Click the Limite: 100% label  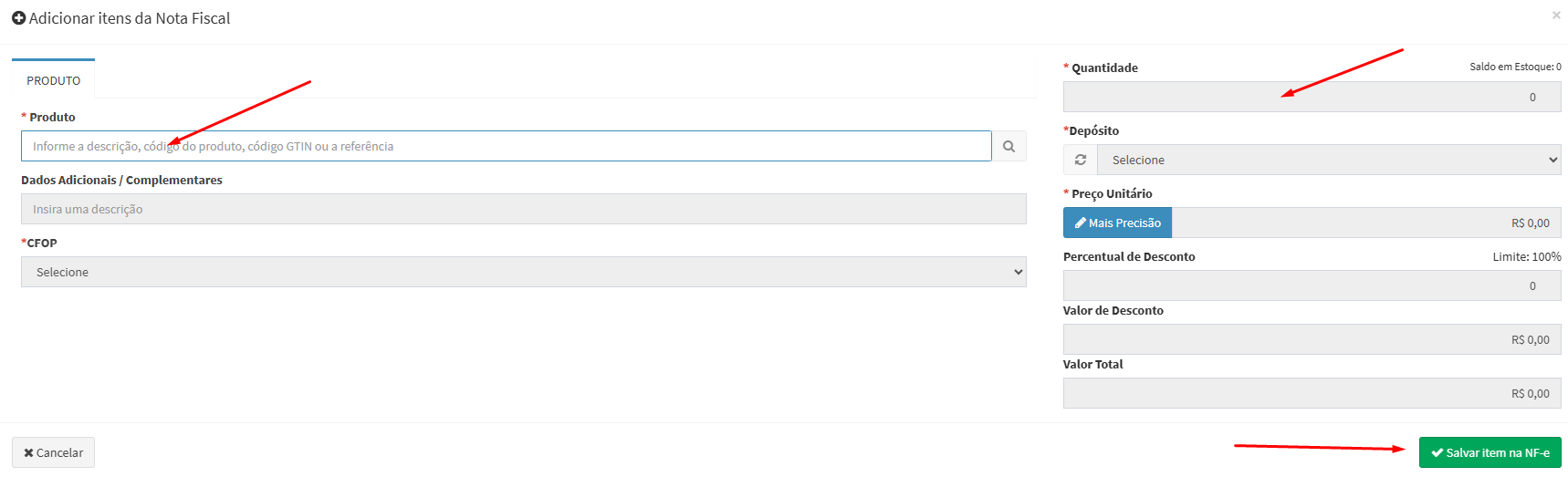pyautogui.click(x=1526, y=256)
